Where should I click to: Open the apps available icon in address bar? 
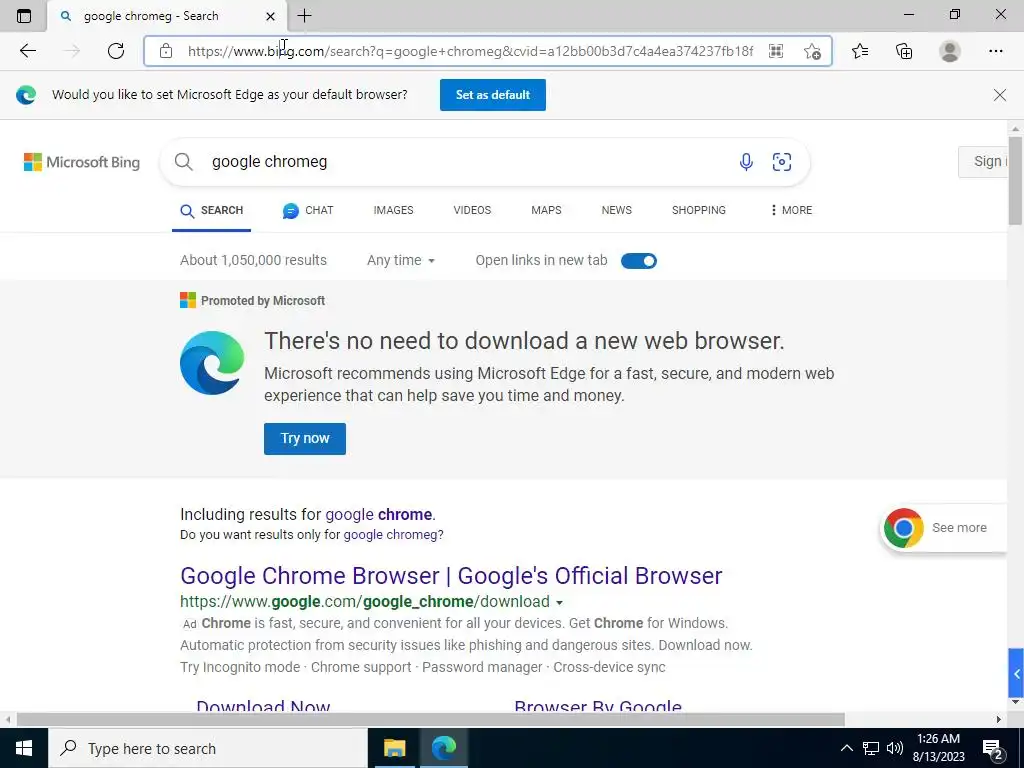click(776, 51)
